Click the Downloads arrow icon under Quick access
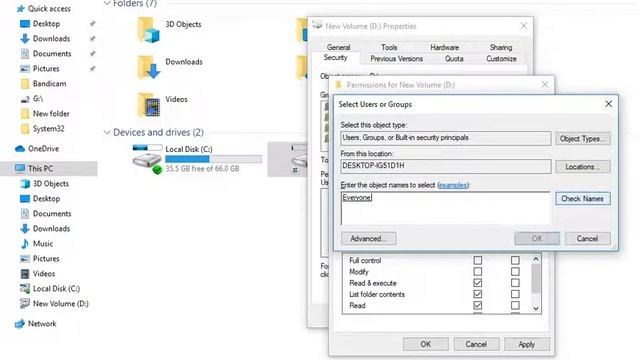Viewport: 640px width, 360px height. point(25,39)
